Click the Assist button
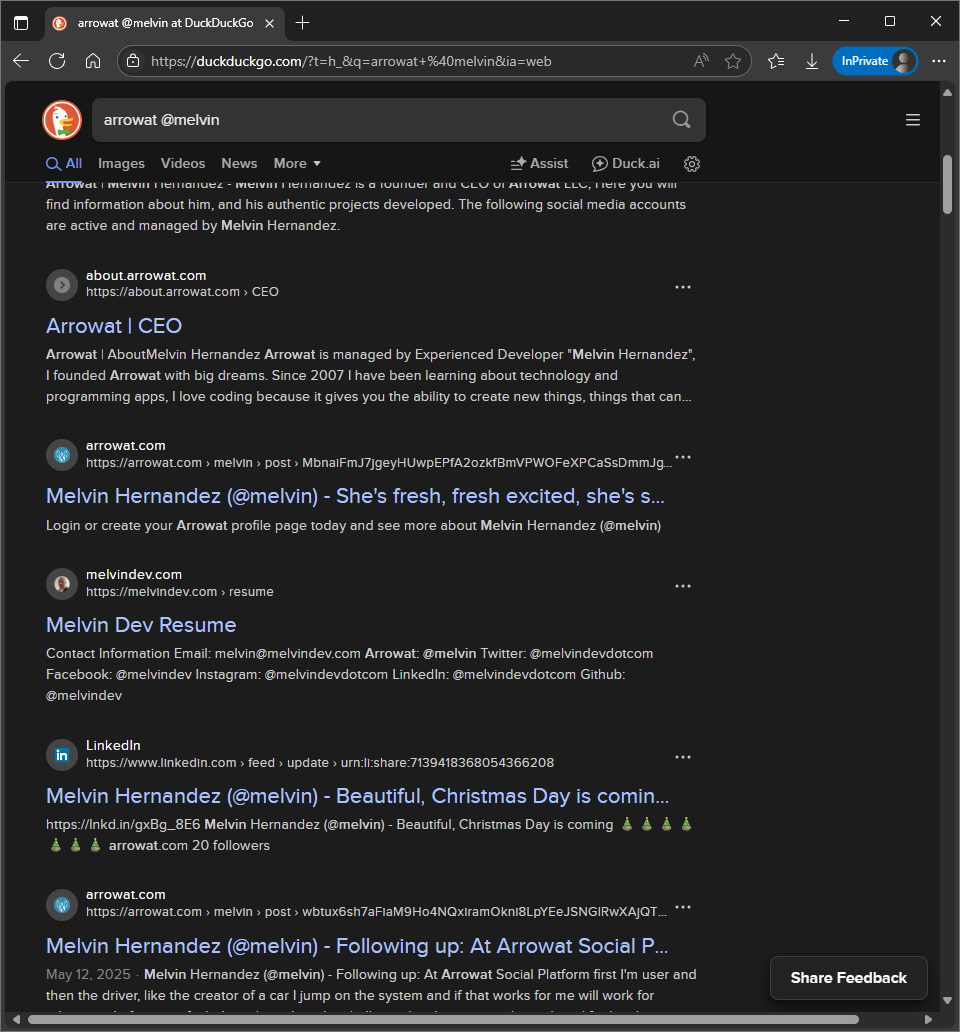960x1032 pixels. click(x=540, y=164)
